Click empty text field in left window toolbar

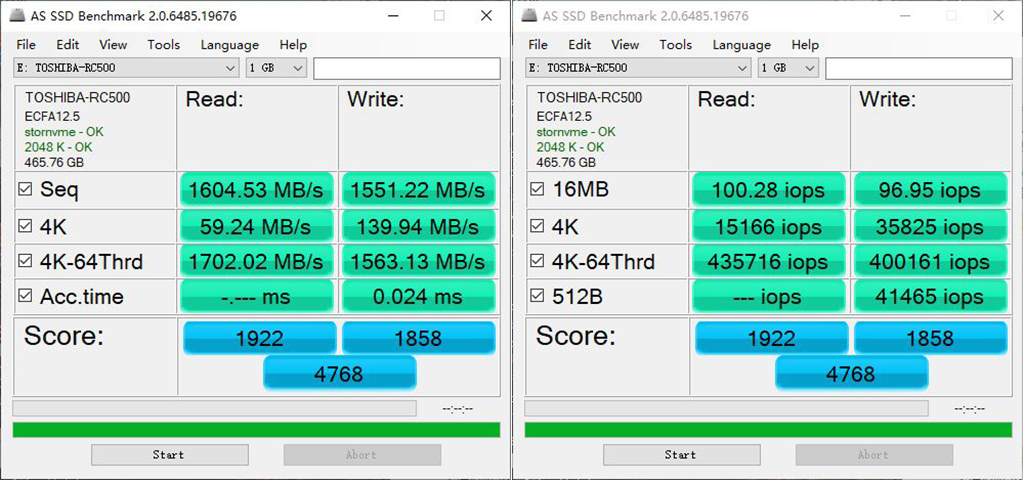(x=407, y=68)
